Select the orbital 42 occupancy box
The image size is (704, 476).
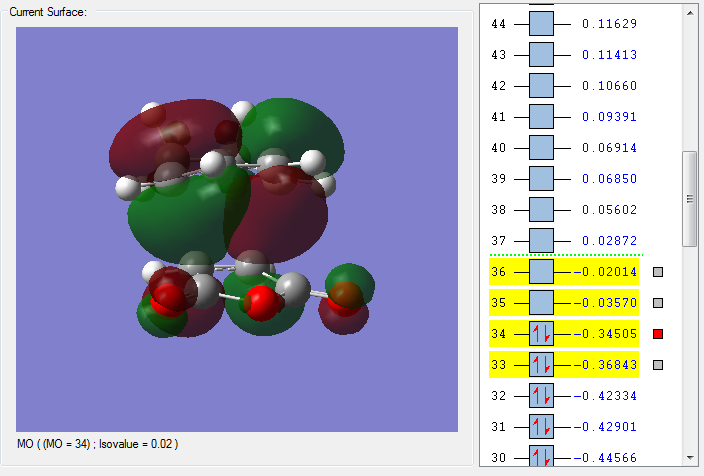[x=541, y=86]
